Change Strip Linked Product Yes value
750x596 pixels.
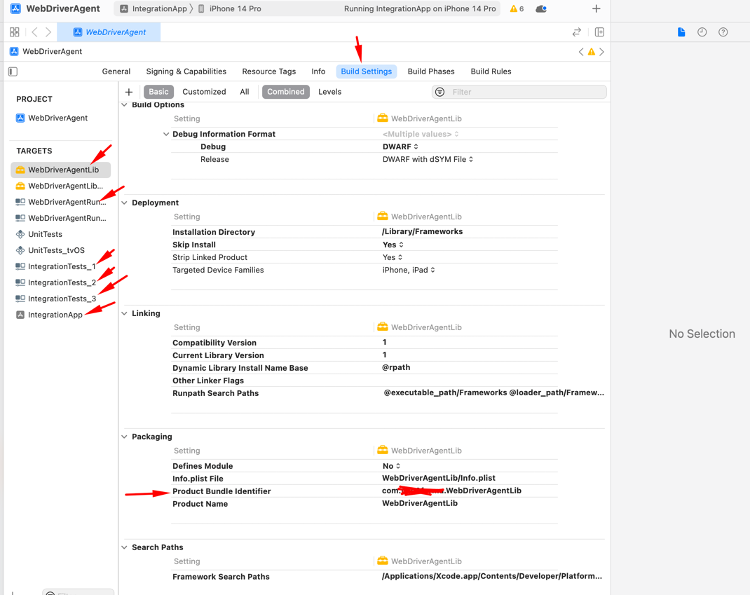[x=393, y=257]
